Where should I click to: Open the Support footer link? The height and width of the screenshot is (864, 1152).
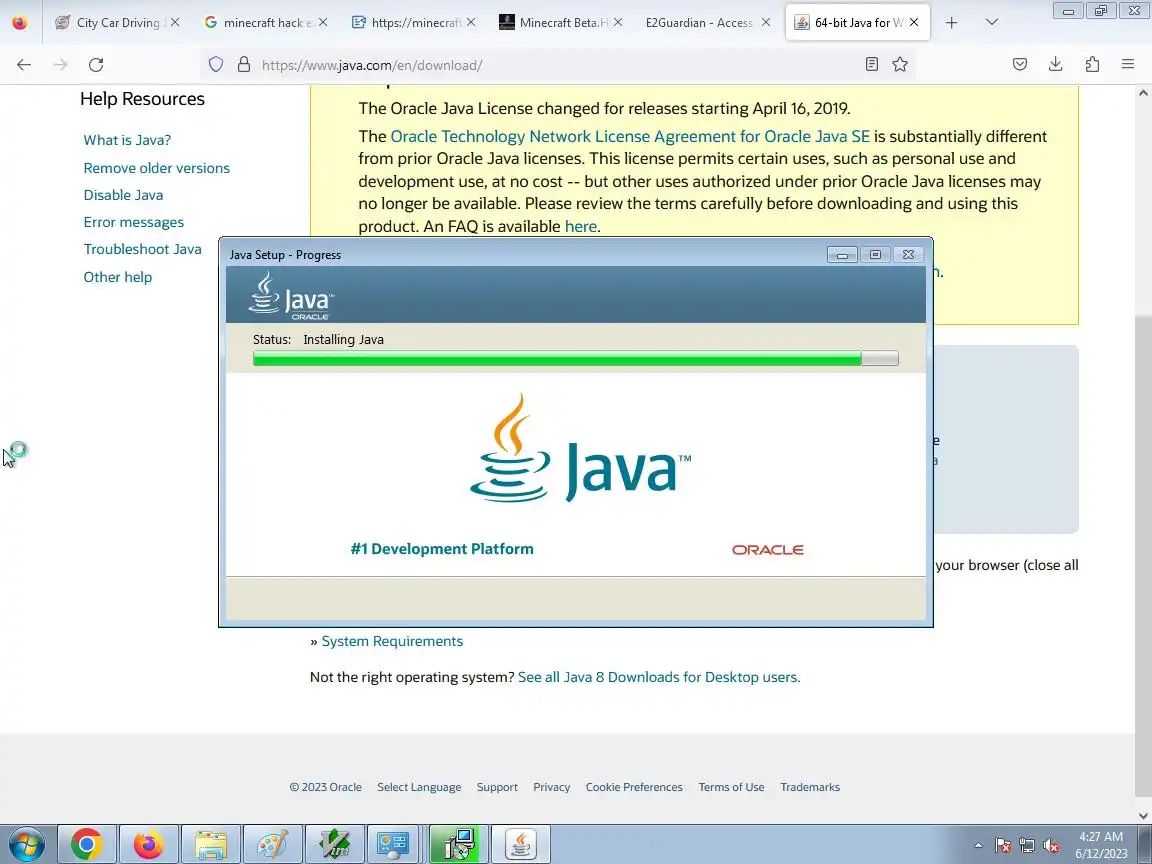point(497,787)
